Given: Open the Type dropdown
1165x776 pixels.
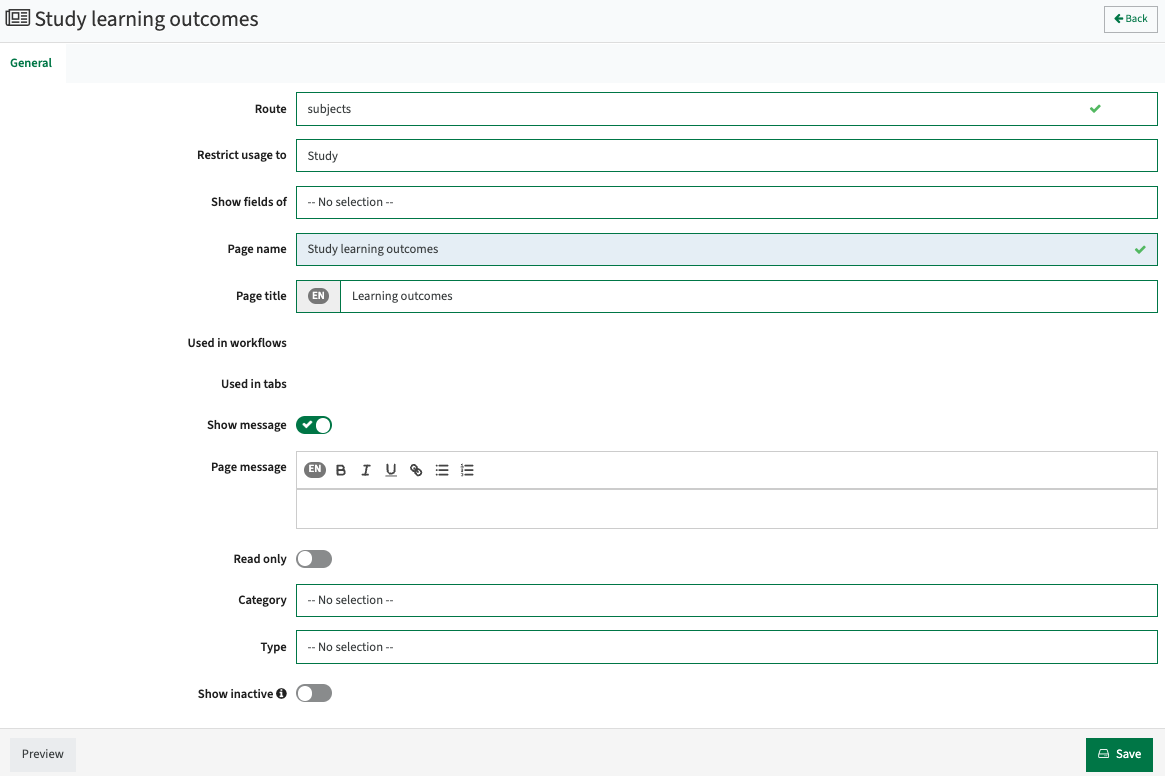Looking at the screenshot, I should 727,647.
